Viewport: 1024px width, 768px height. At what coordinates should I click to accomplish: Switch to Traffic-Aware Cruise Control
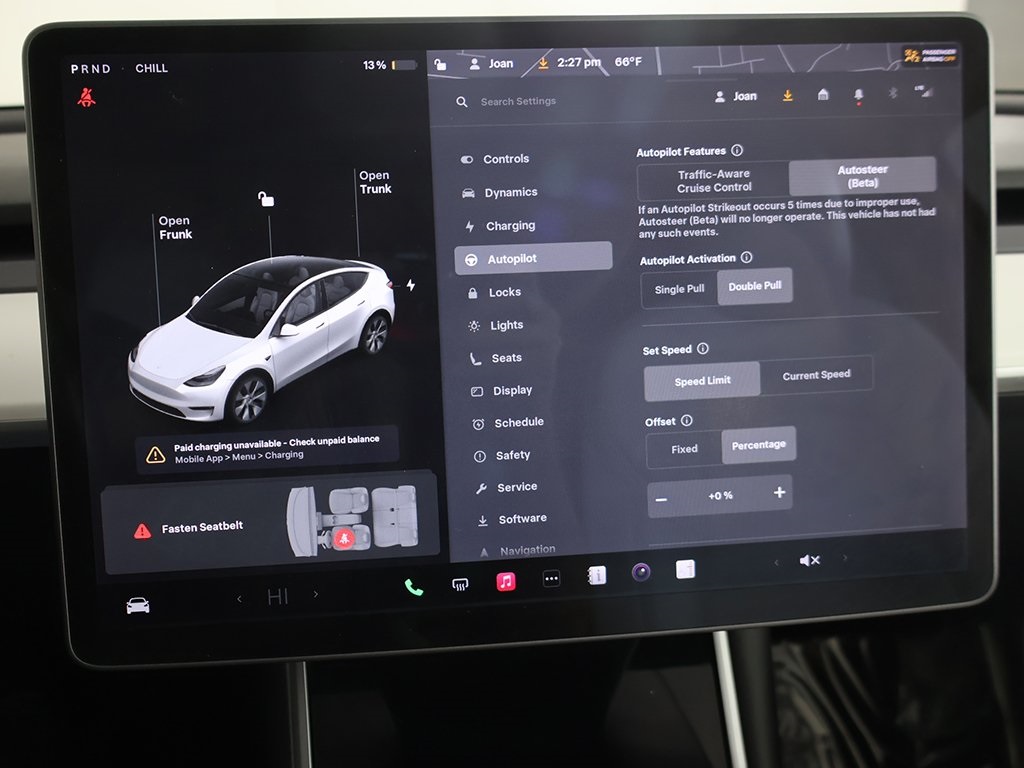pyautogui.click(x=713, y=180)
